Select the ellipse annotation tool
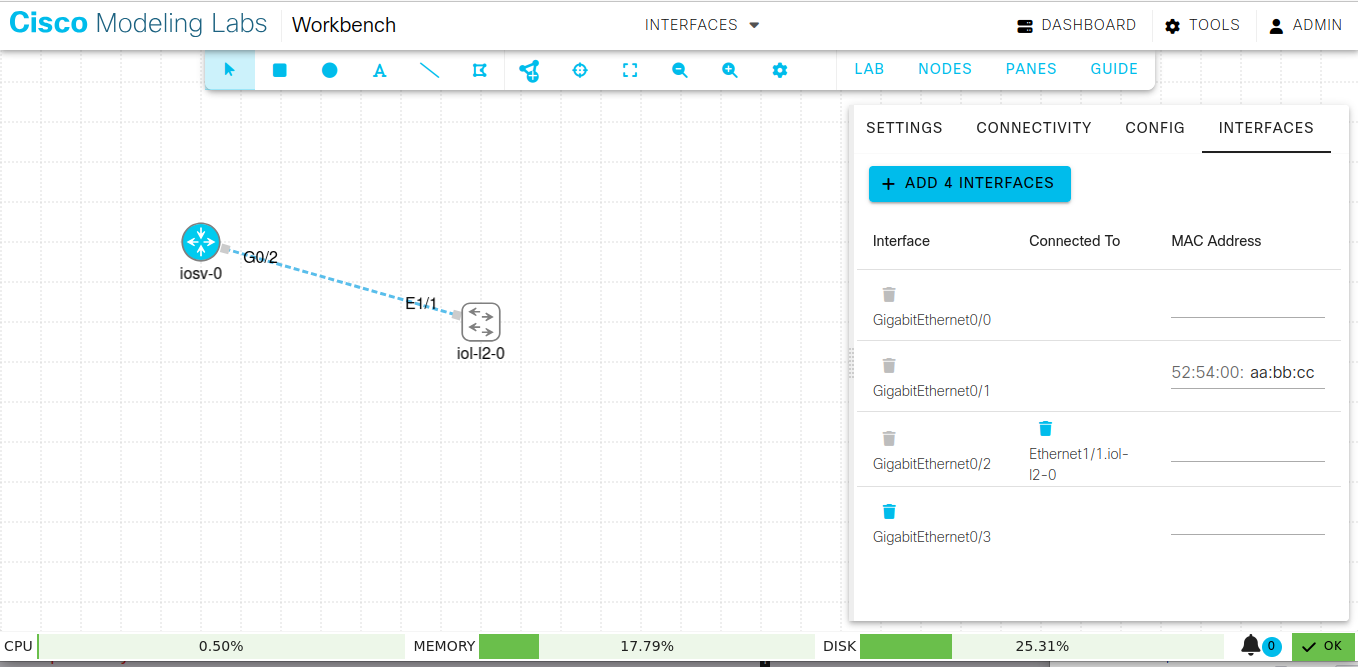This screenshot has height=667, width=1358. pyautogui.click(x=329, y=70)
